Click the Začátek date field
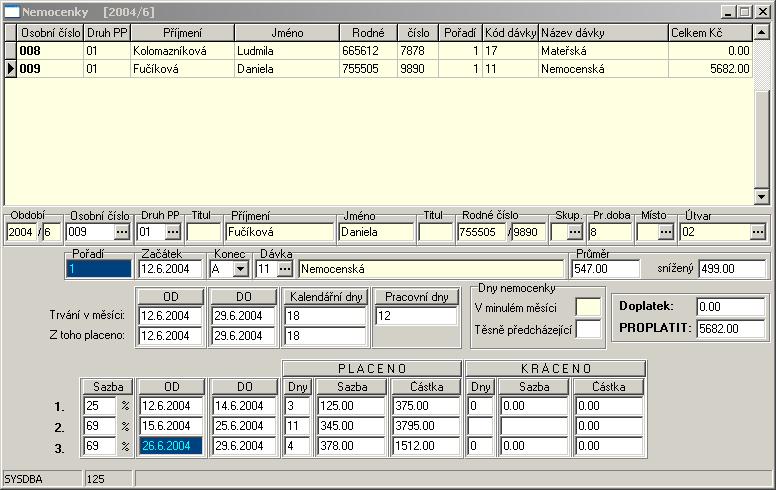This screenshot has width=776, height=490. 169,269
